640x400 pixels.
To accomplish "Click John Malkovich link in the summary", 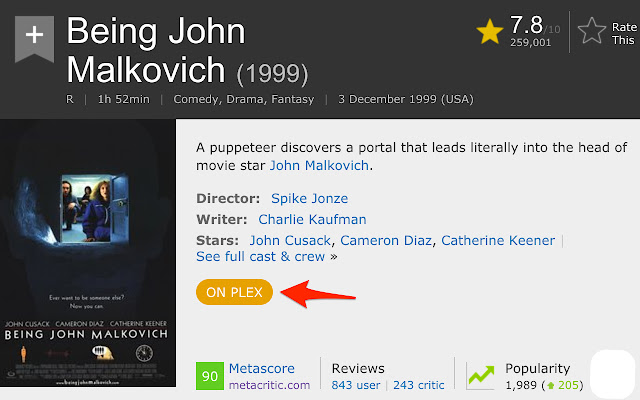I will coord(322,165).
